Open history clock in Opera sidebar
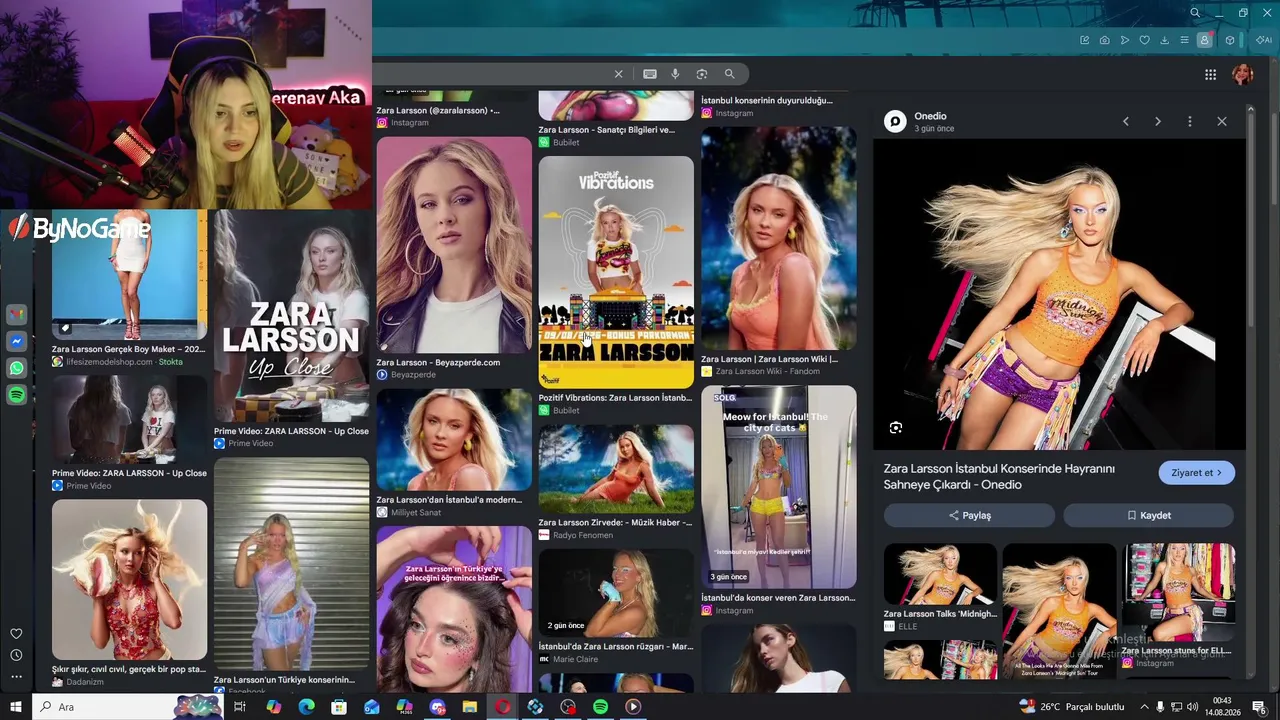 click(x=16, y=655)
